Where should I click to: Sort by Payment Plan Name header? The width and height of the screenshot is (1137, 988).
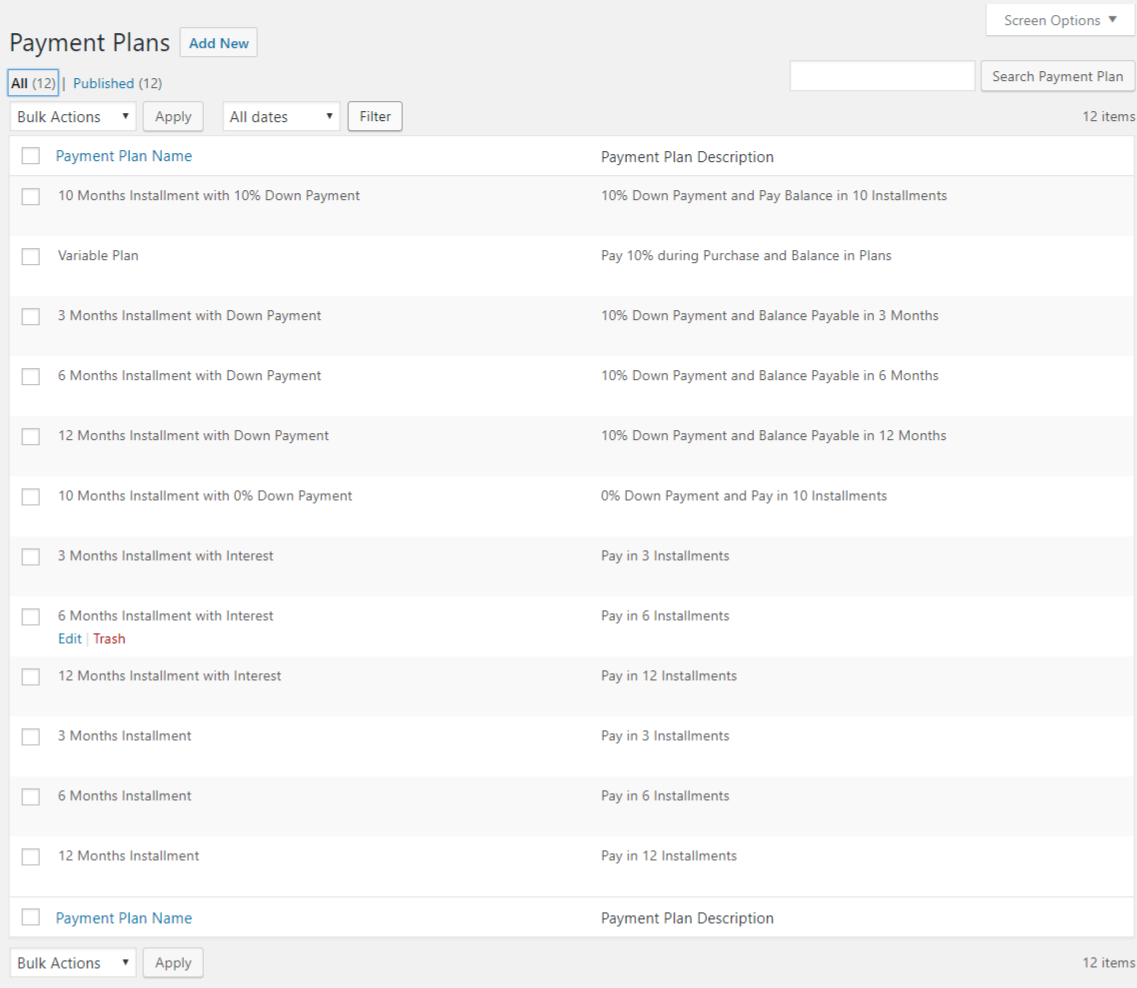click(x=124, y=156)
